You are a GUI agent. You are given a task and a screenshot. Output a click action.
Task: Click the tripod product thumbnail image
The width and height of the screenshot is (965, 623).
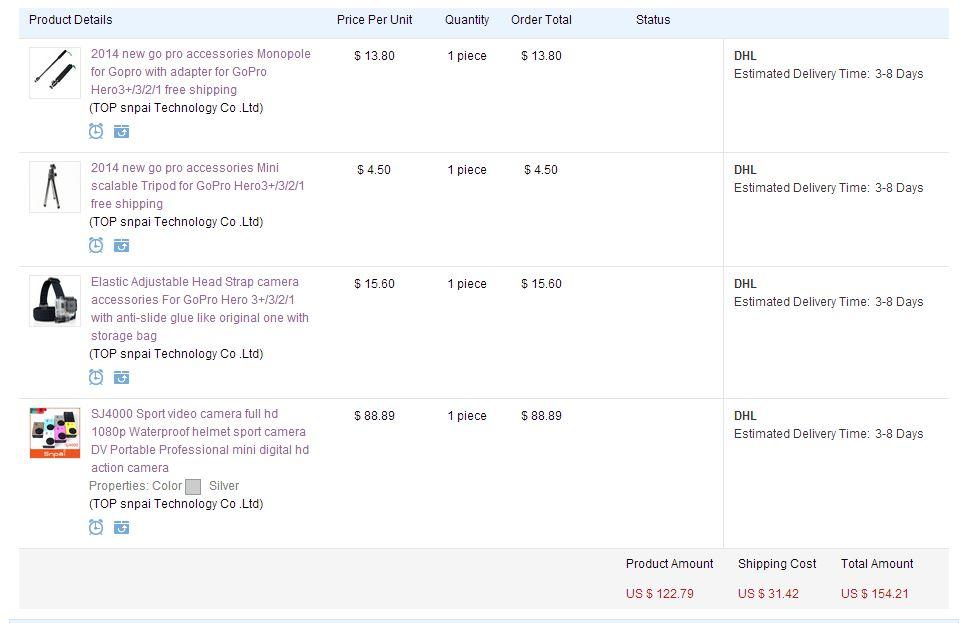(55, 187)
